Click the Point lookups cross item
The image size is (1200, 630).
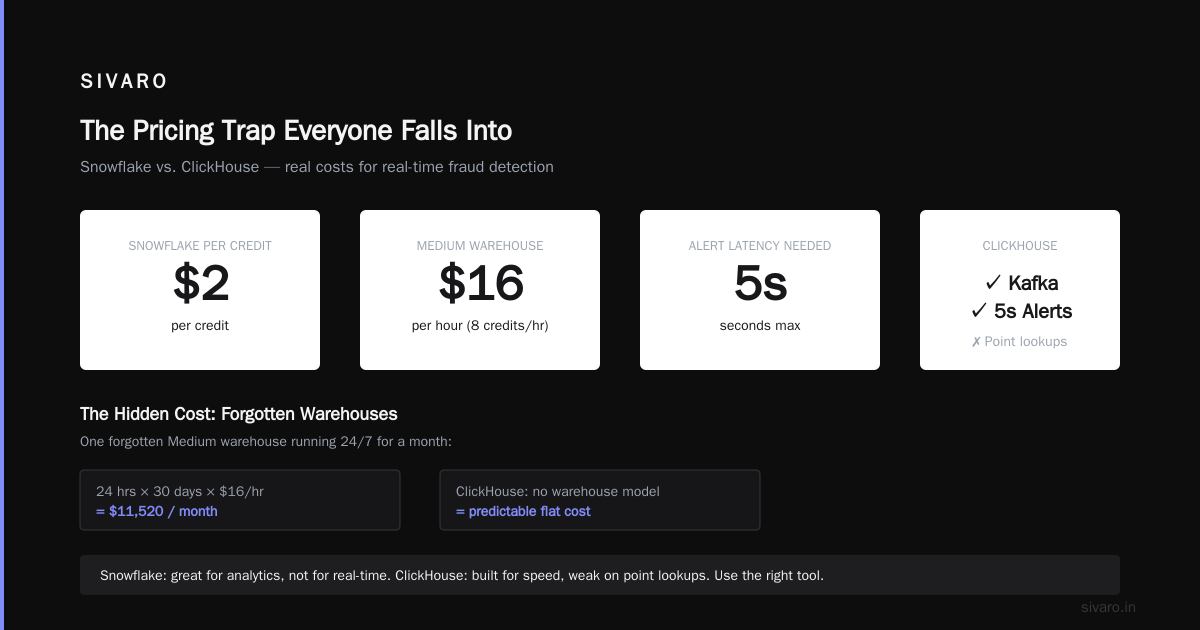(1020, 342)
